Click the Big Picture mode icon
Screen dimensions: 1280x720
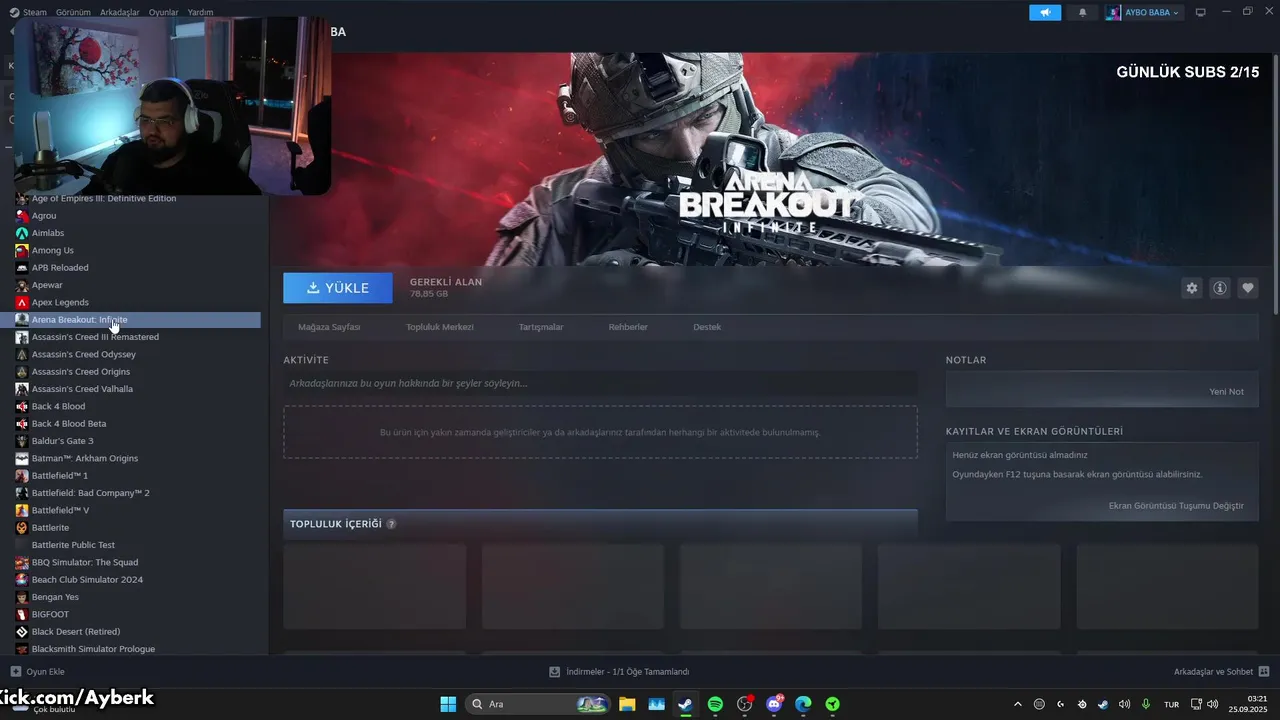tap(1201, 12)
